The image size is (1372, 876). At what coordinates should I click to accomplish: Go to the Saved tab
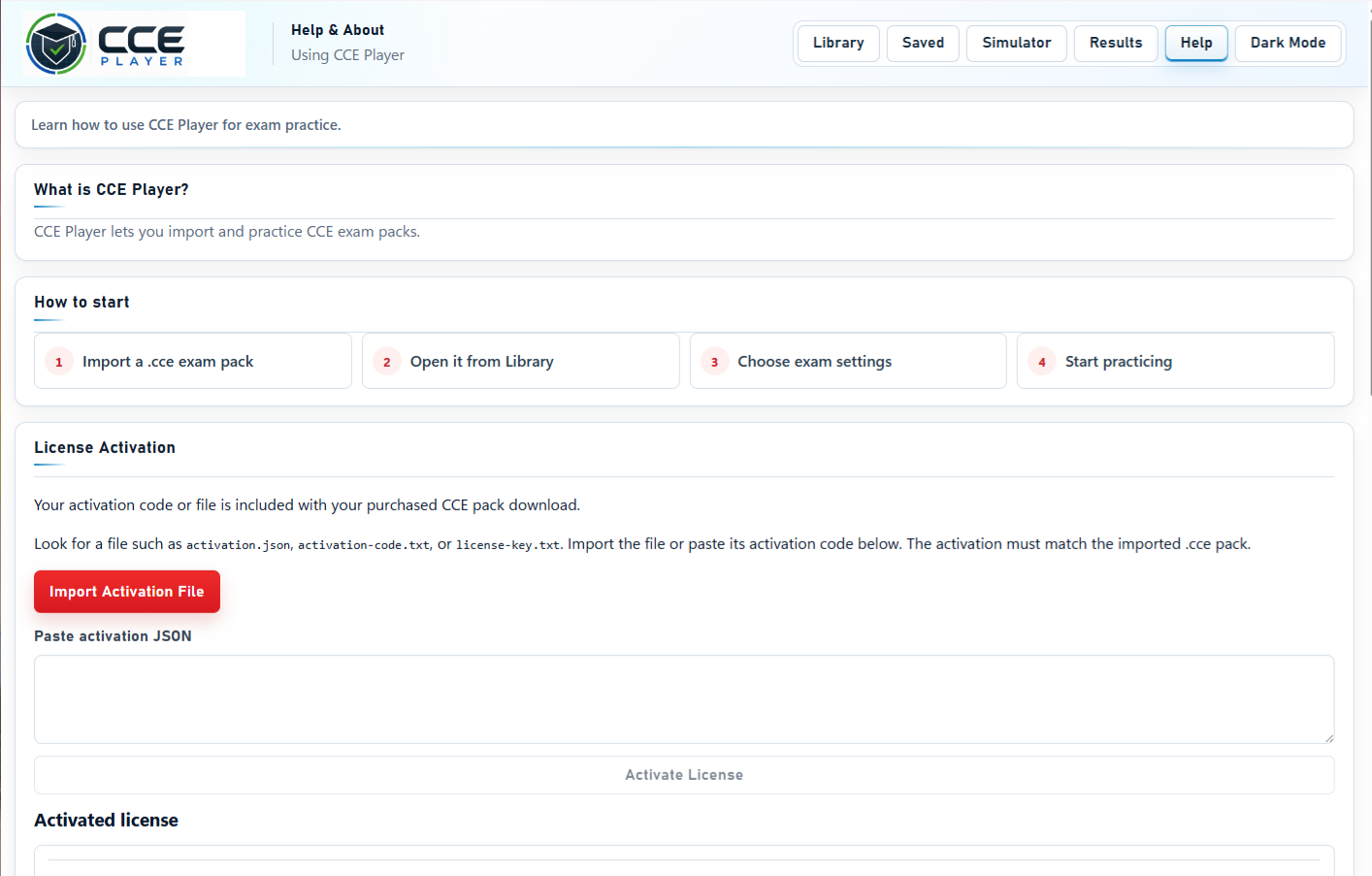tap(923, 43)
